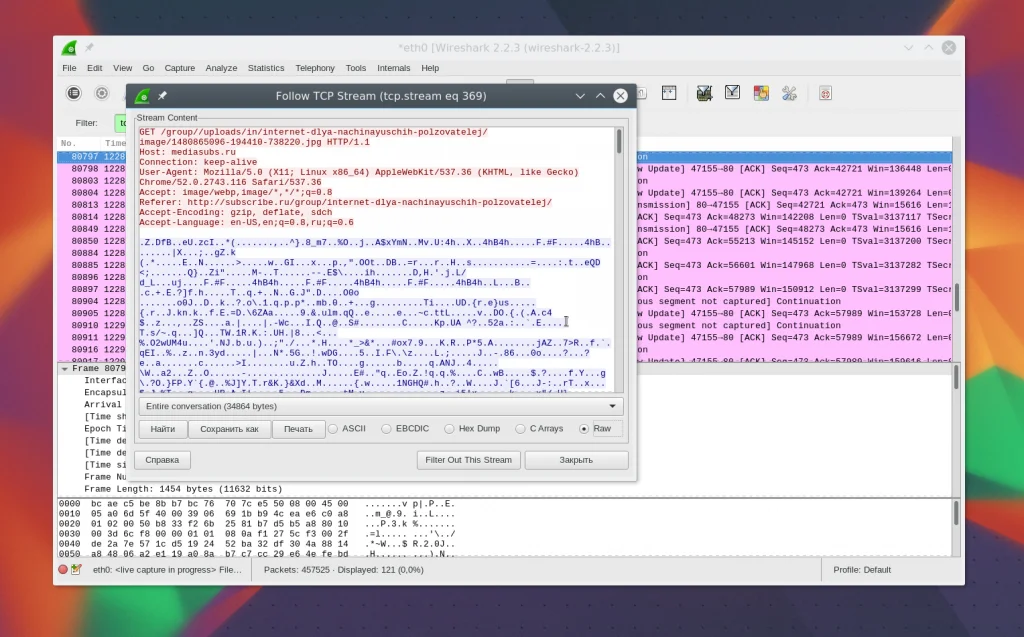Click the pin icon in Follow TCP Stream title
1024x637 pixels.
(x=162, y=95)
